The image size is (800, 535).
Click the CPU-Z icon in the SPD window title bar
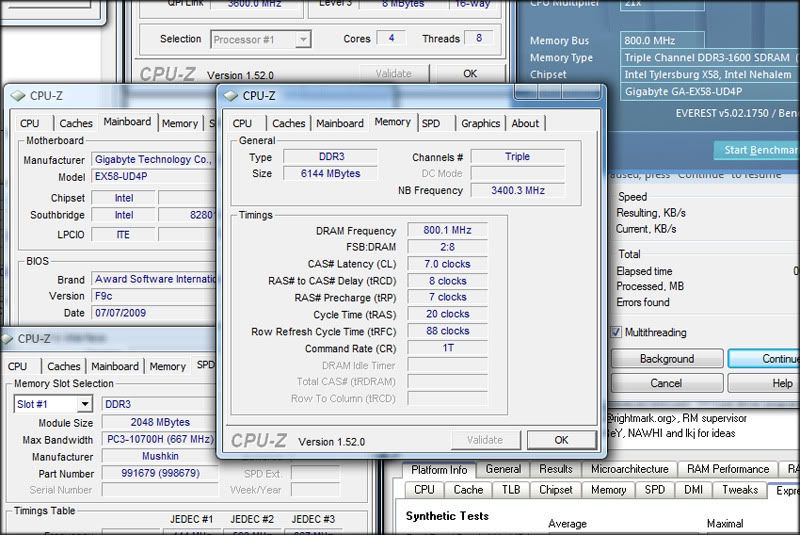(7, 339)
